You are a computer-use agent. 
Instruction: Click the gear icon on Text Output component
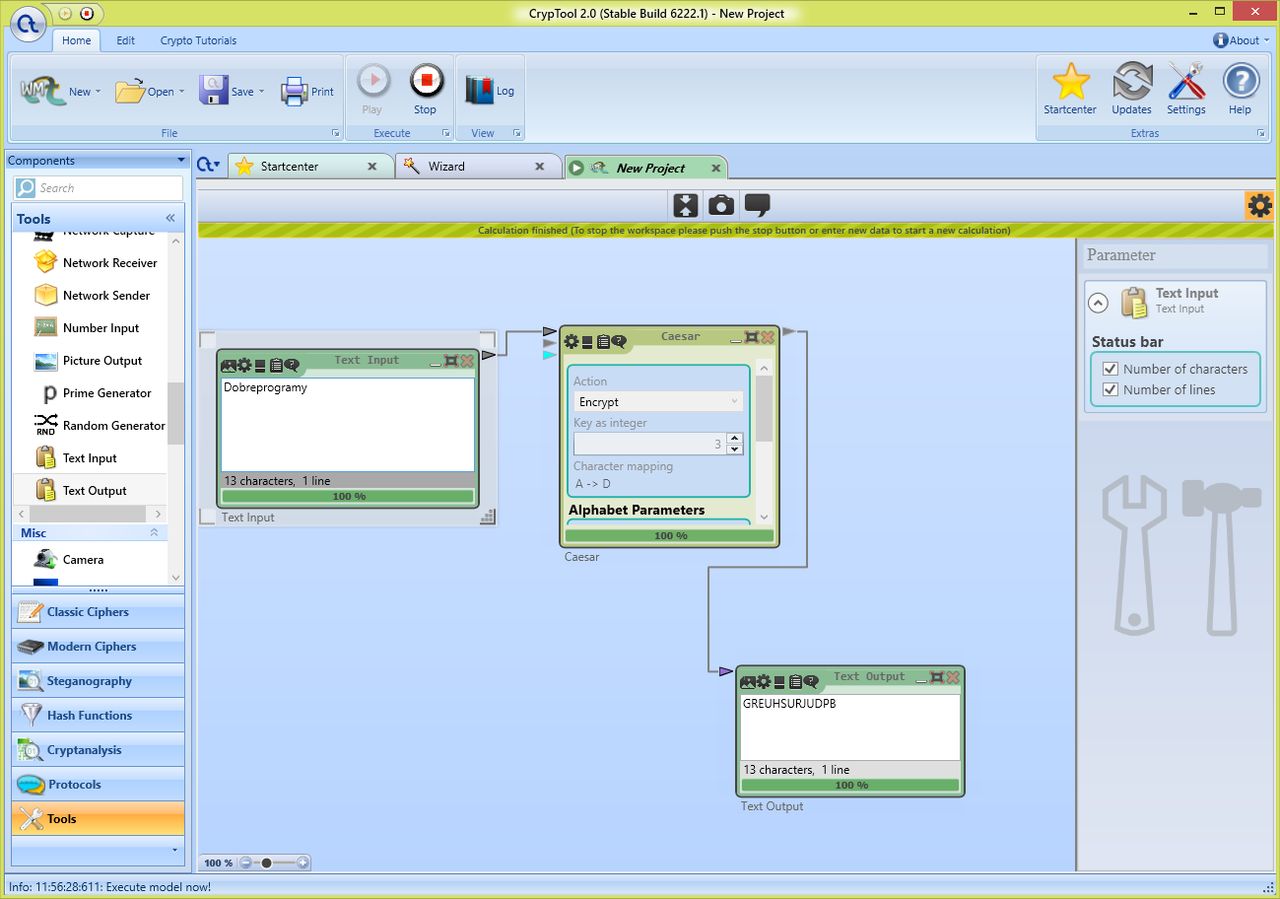coord(763,681)
